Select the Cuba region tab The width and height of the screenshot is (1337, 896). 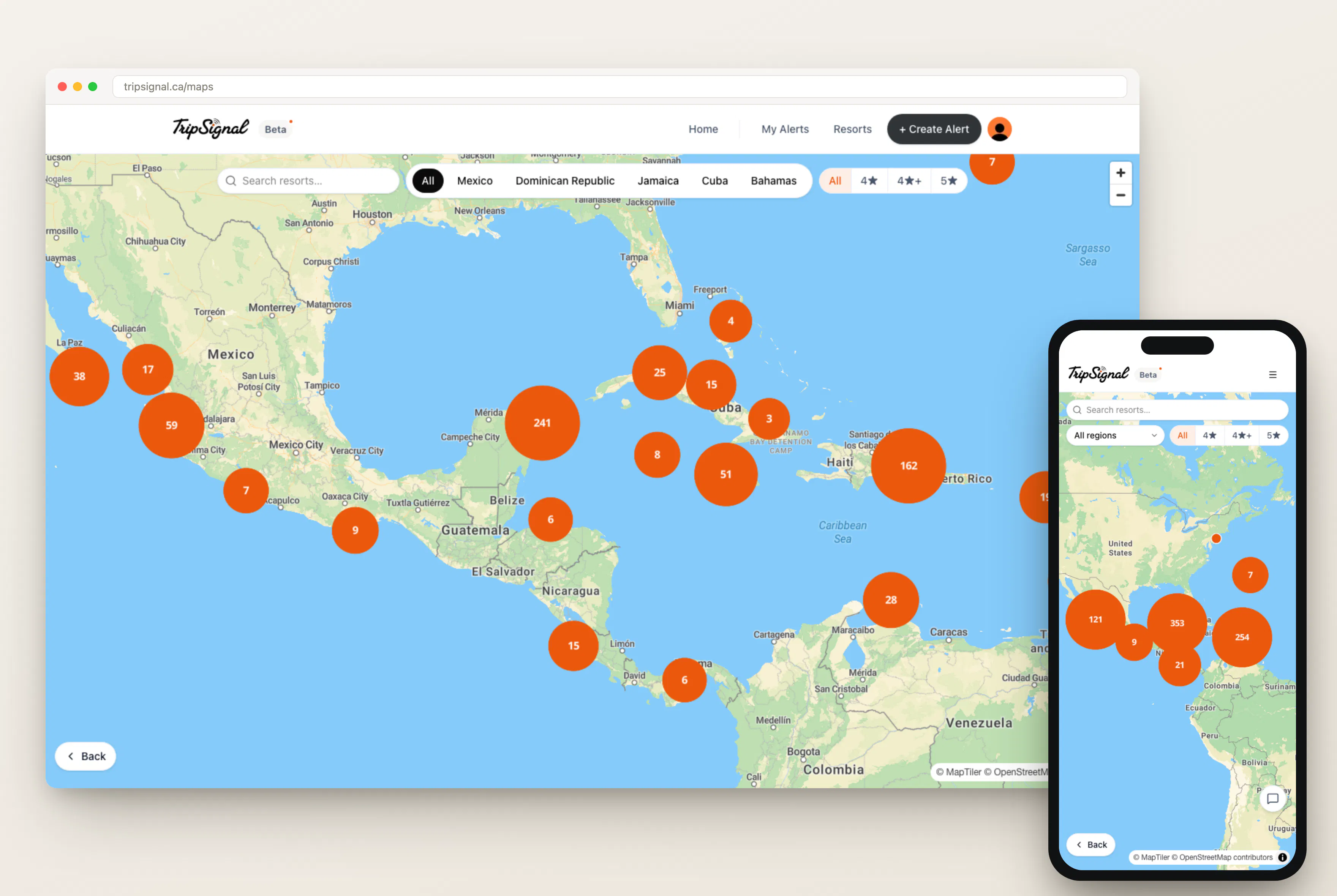714,181
